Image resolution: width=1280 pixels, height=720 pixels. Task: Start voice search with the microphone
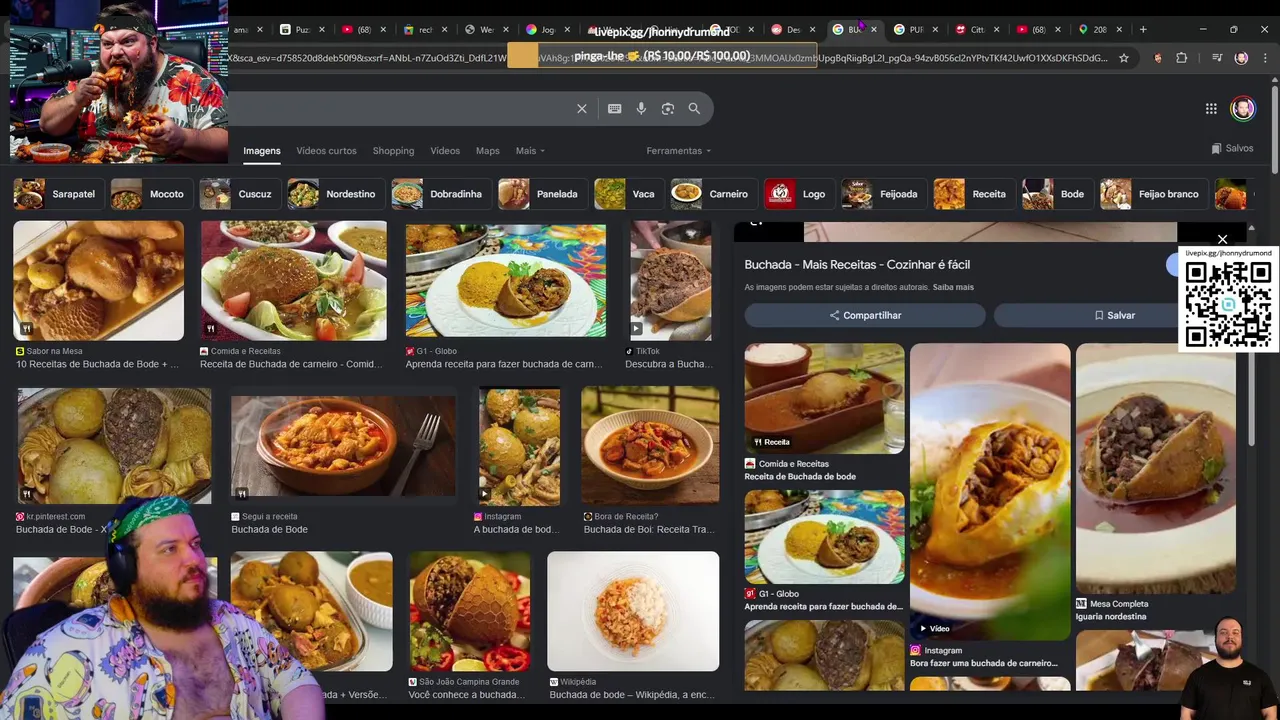pos(641,109)
